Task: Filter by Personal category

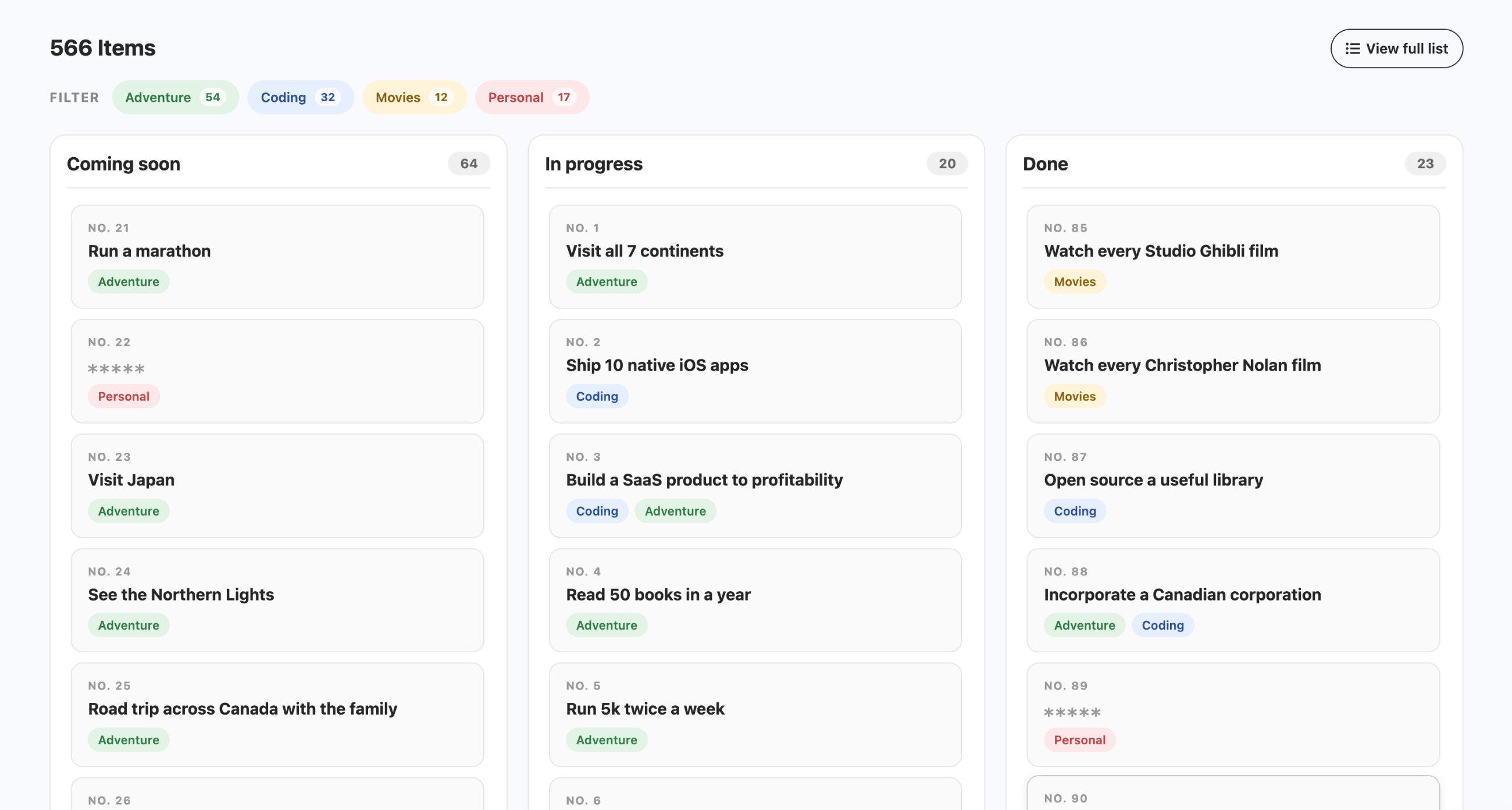Action: (x=531, y=97)
